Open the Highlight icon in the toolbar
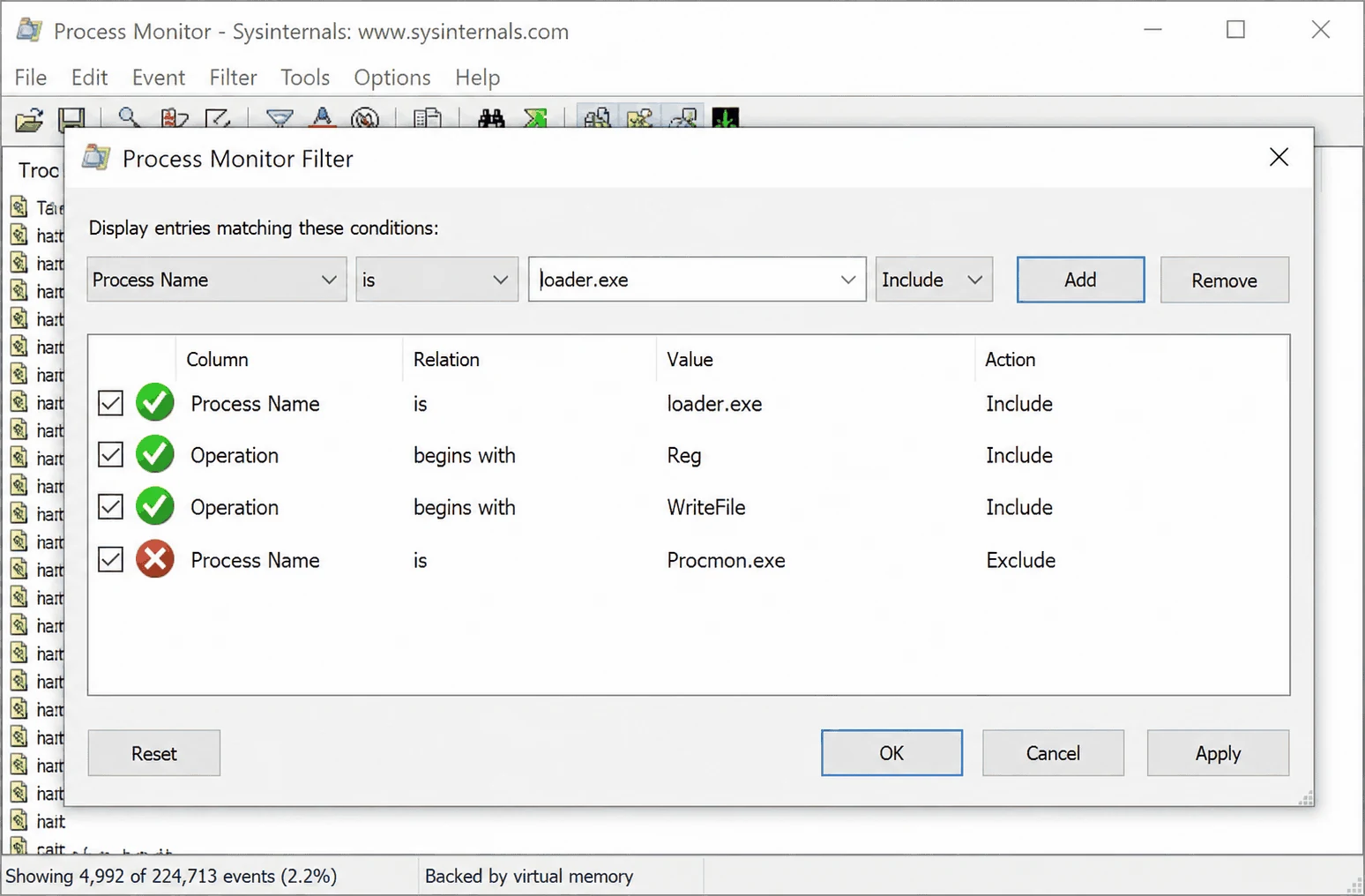 coord(323,117)
